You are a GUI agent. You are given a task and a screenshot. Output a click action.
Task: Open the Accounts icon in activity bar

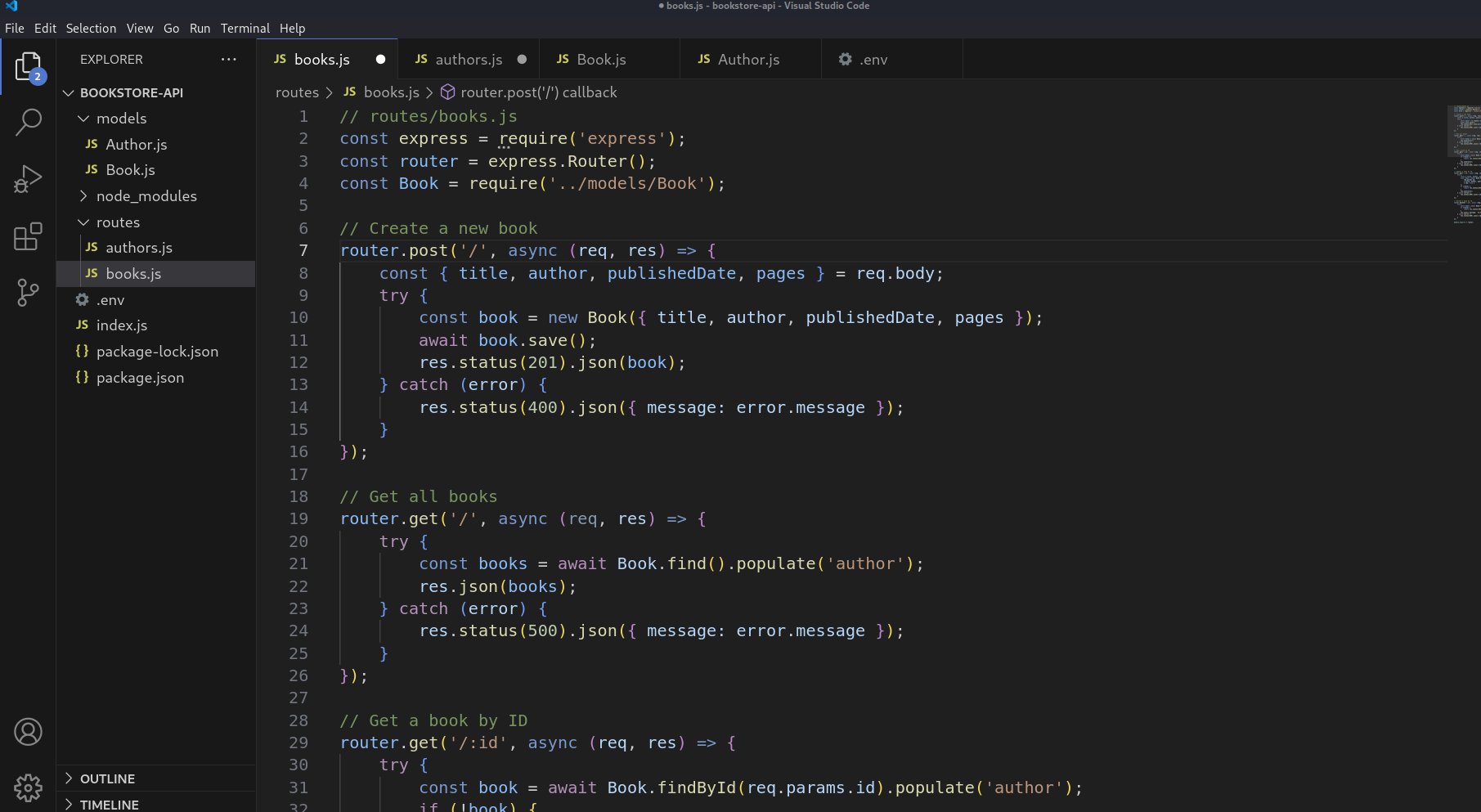click(28, 732)
